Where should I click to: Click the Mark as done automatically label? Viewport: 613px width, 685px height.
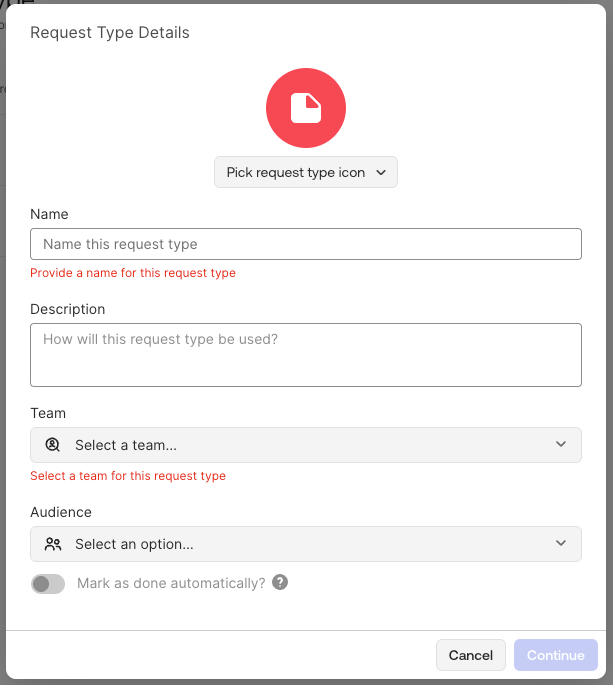[x=171, y=583]
